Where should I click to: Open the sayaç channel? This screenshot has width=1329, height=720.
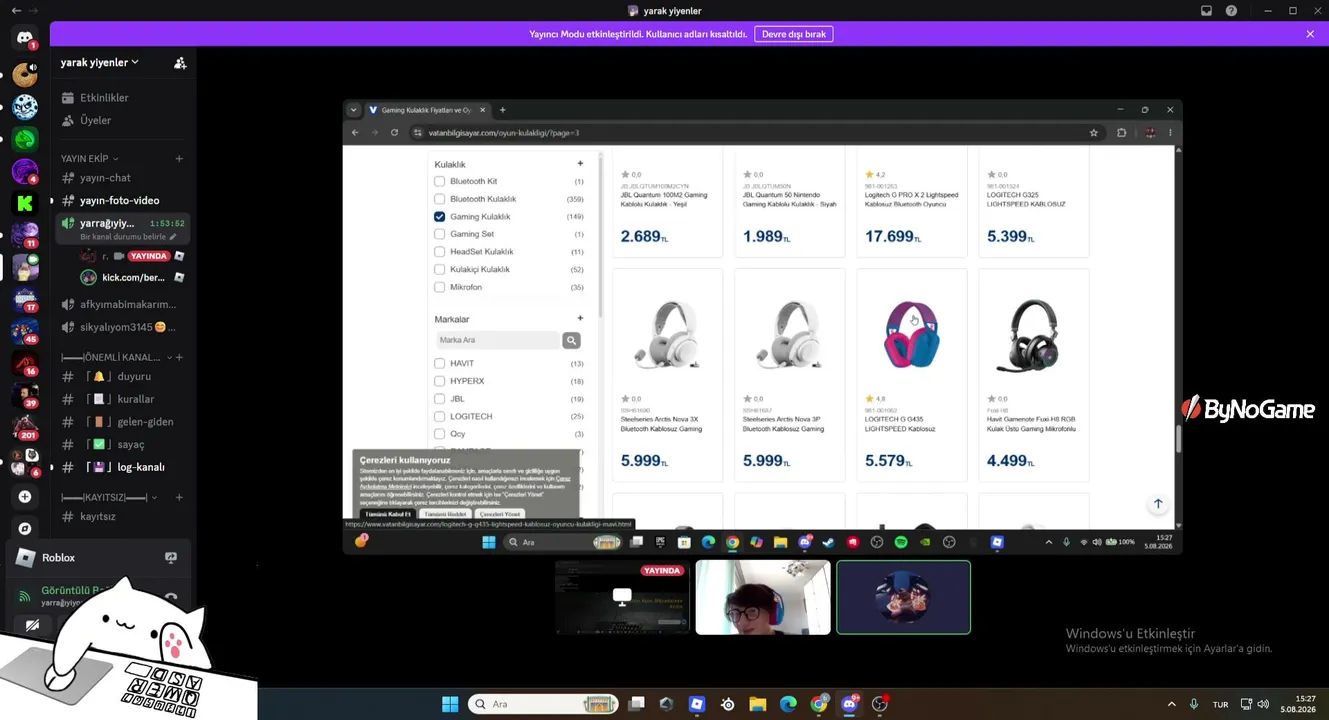click(130, 445)
